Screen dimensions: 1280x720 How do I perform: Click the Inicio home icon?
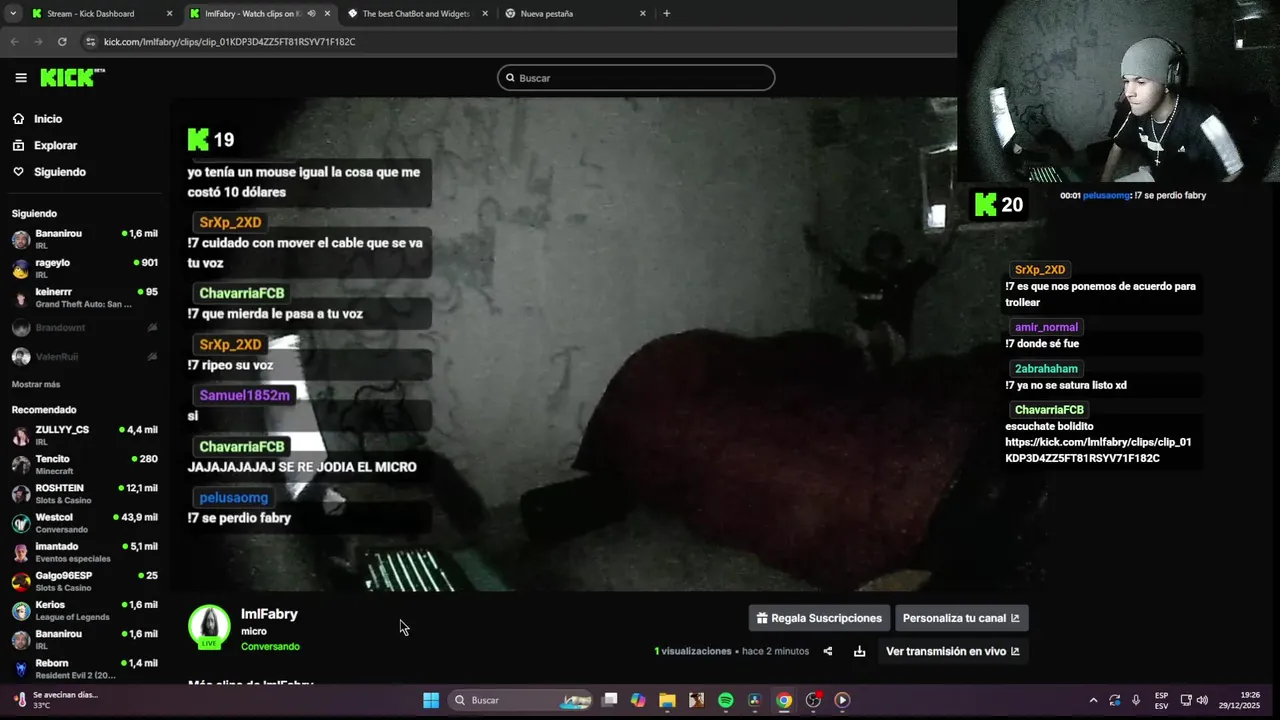[x=18, y=119]
